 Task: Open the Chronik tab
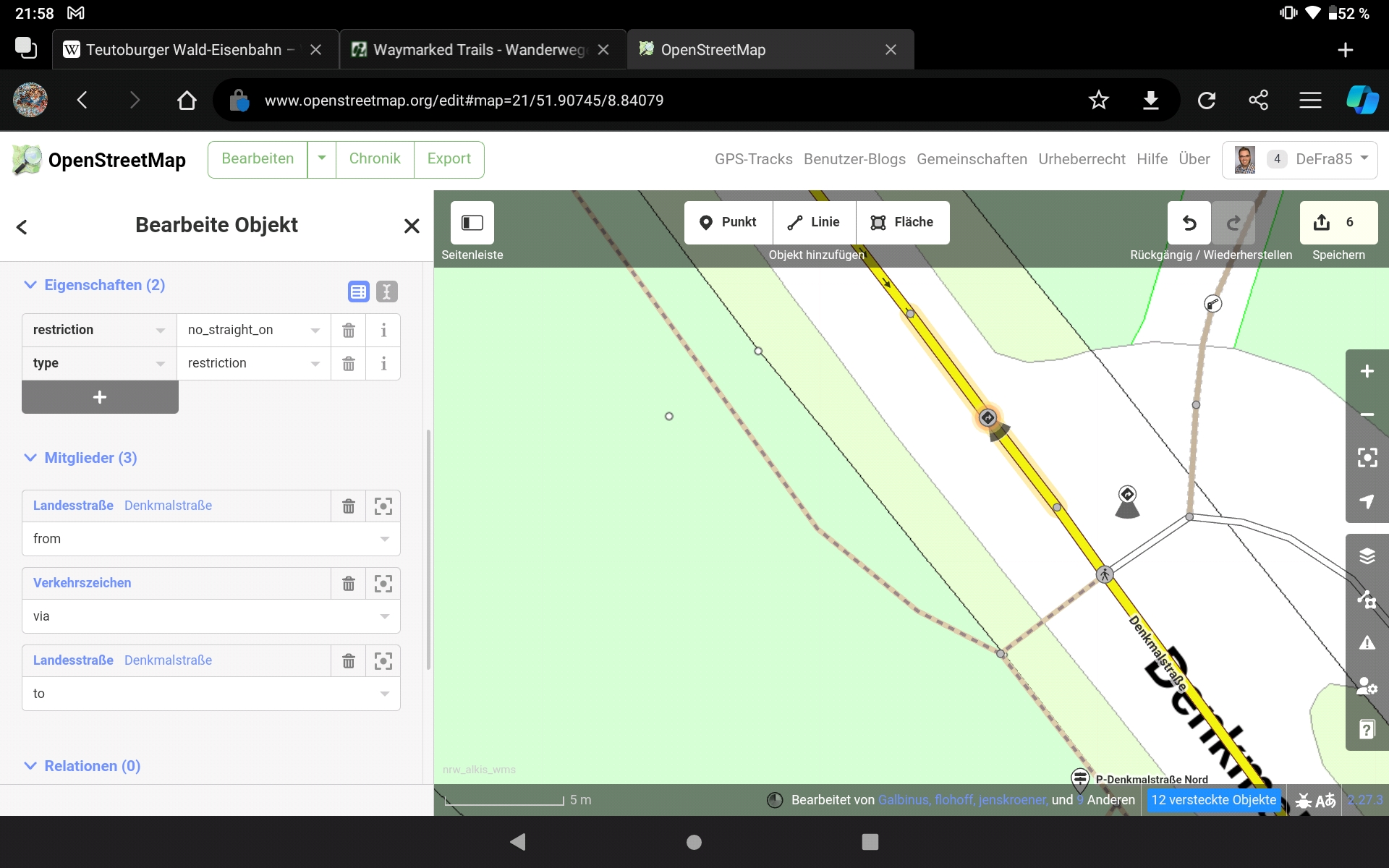375,159
